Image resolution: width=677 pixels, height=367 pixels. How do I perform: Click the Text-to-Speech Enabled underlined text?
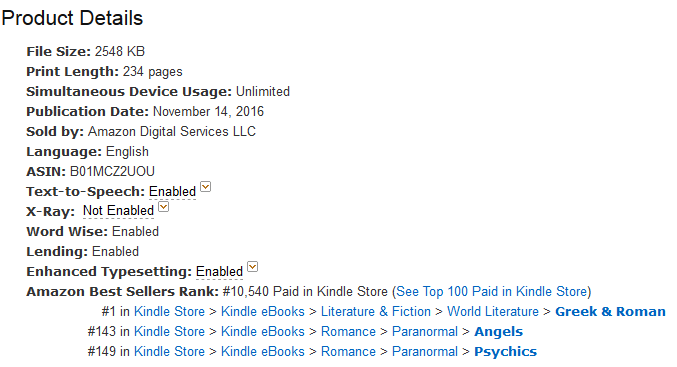(172, 191)
